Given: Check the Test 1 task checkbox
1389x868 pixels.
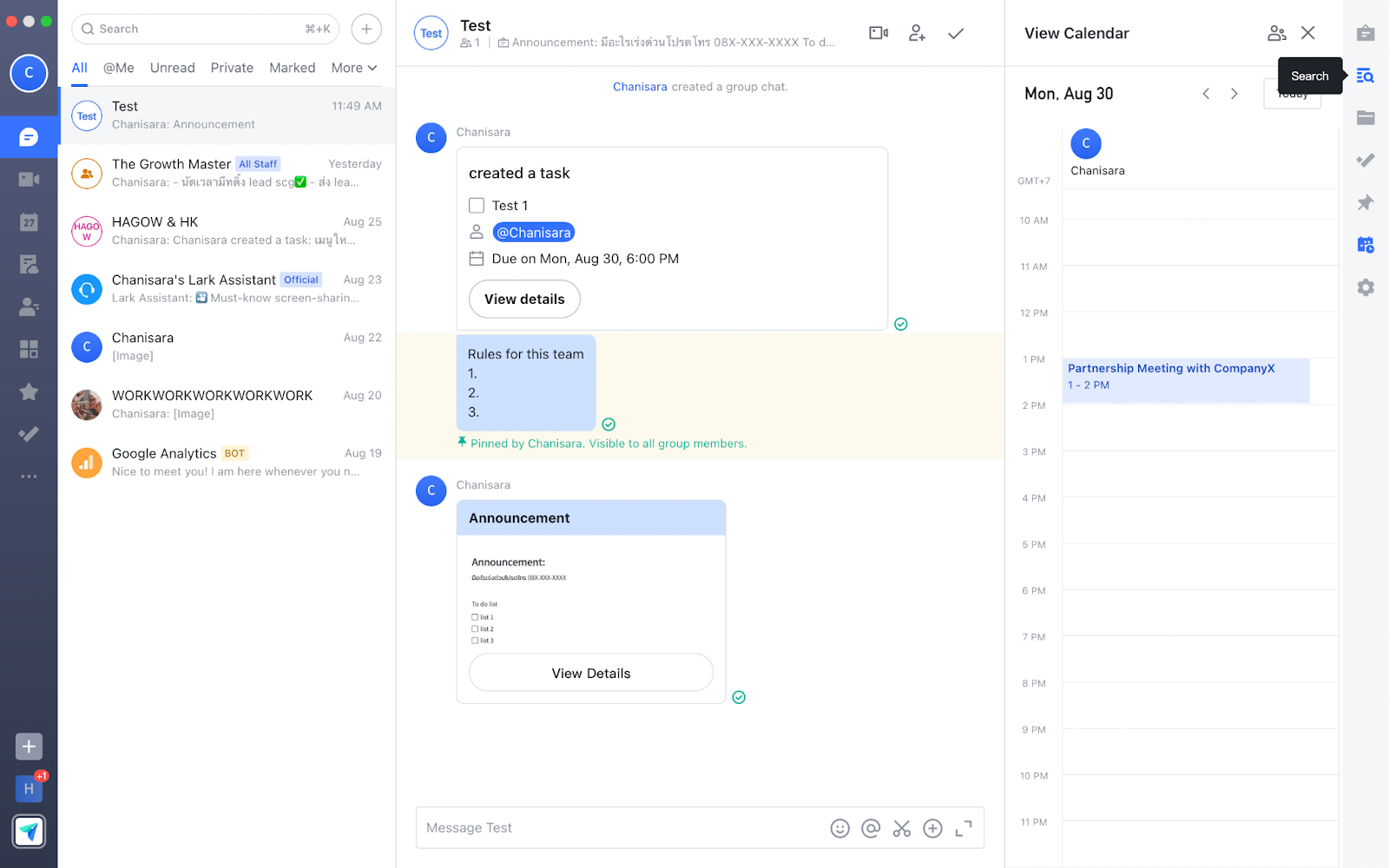Looking at the screenshot, I should click(x=477, y=206).
